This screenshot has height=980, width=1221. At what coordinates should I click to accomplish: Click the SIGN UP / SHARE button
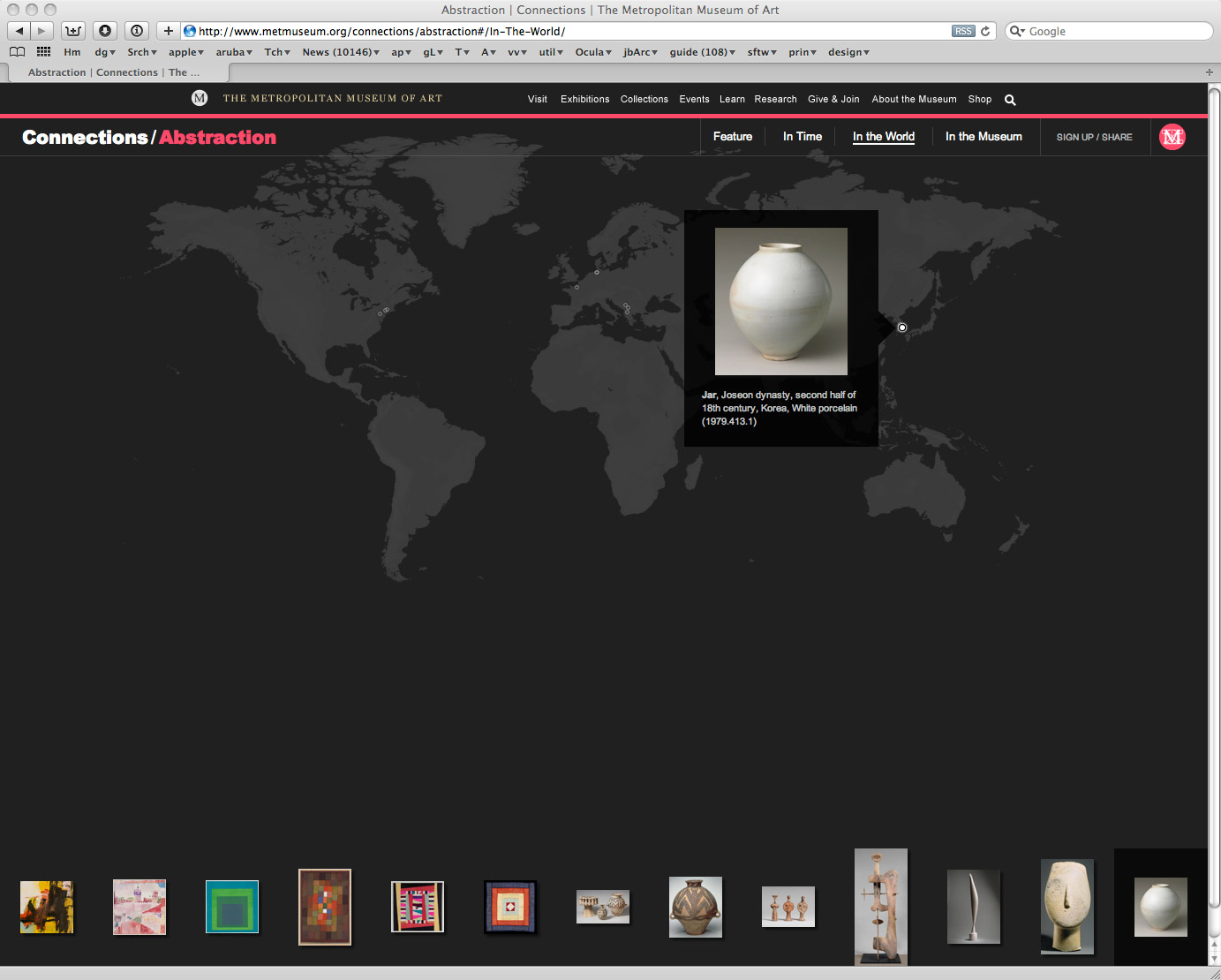[1094, 137]
